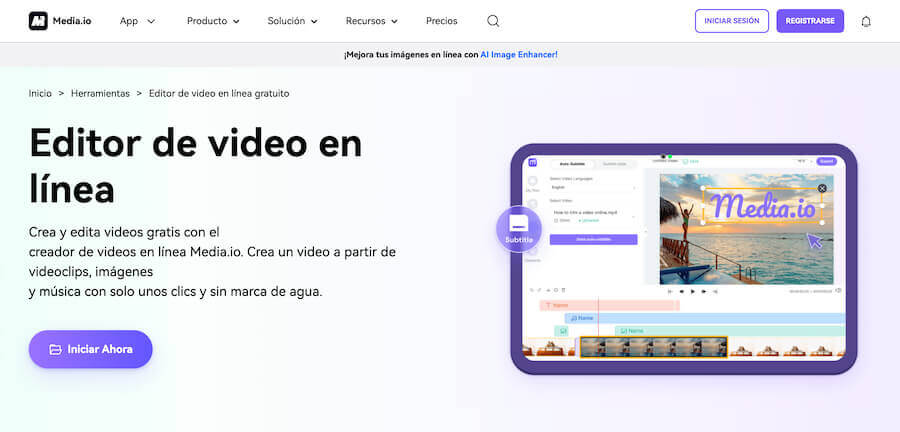Click 'Editor de video en línea gratuito' breadcrumb

219,93
